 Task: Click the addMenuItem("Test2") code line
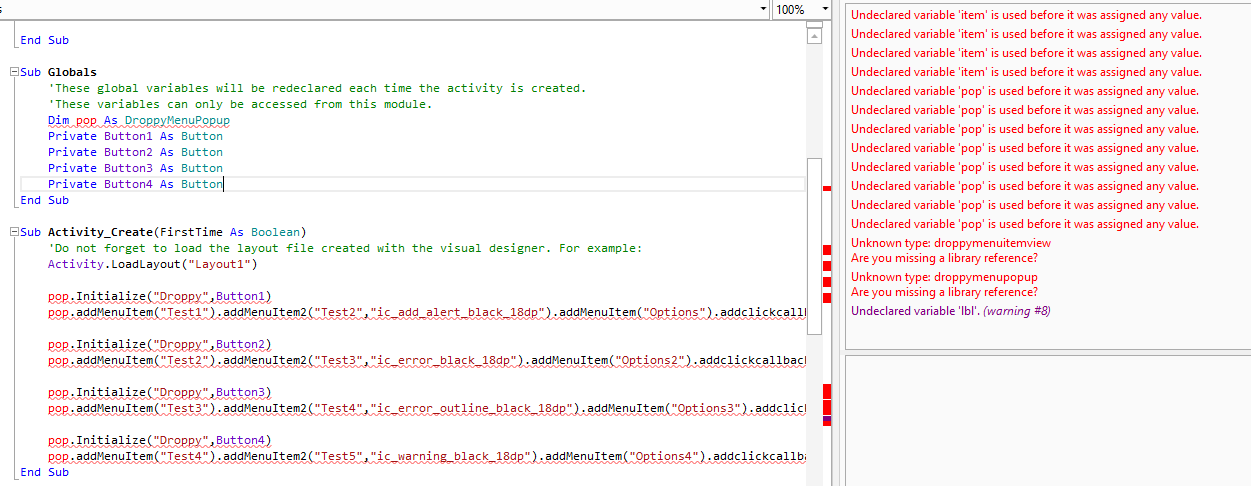tap(426, 360)
